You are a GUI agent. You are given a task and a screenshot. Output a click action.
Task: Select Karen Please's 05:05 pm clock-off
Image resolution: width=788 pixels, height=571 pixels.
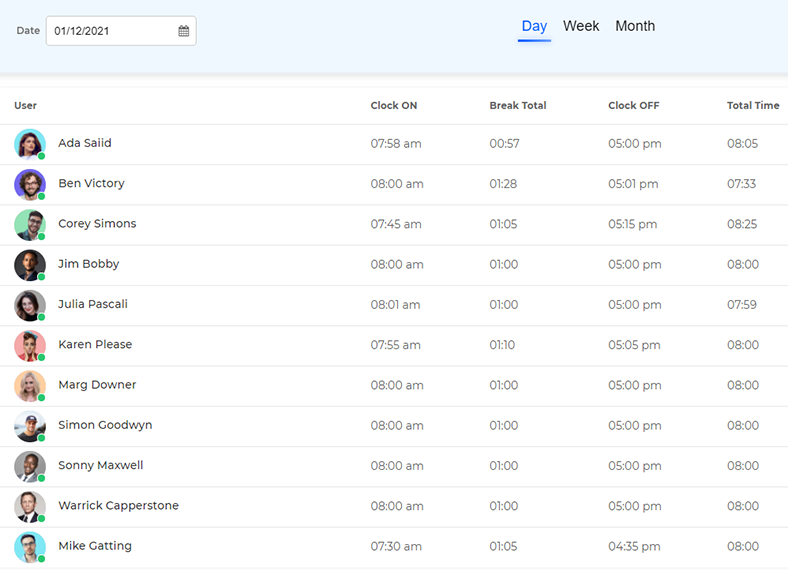(x=634, y=345)
